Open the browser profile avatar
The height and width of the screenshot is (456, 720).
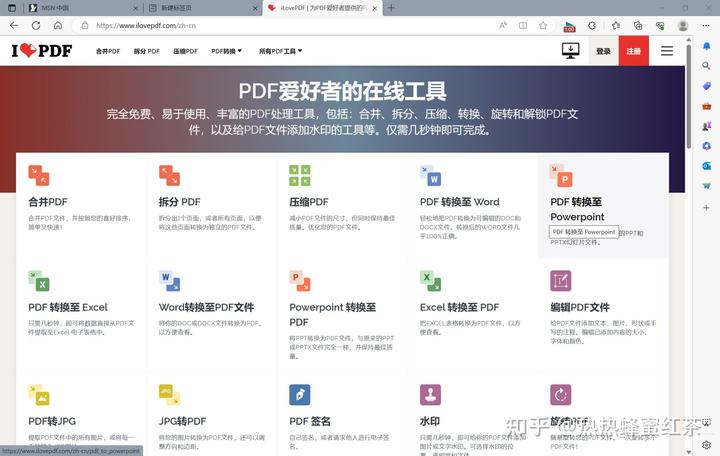[x=683, y=26]
